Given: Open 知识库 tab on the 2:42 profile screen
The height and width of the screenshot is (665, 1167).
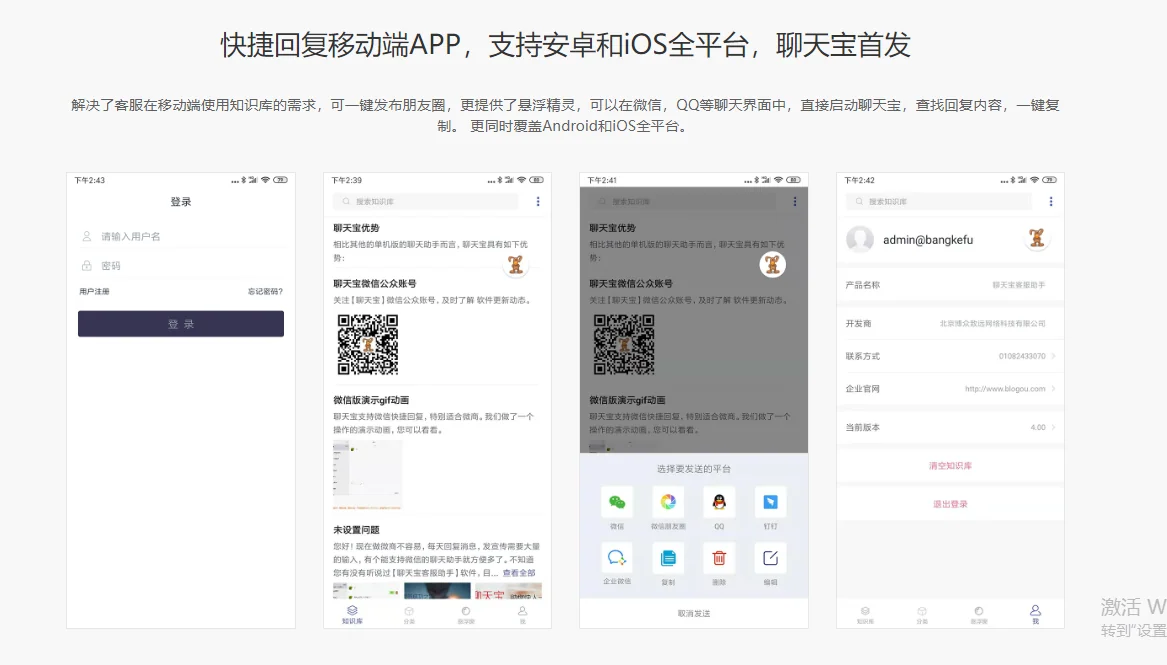Looking at the screenshot, I should click(865, 615).
